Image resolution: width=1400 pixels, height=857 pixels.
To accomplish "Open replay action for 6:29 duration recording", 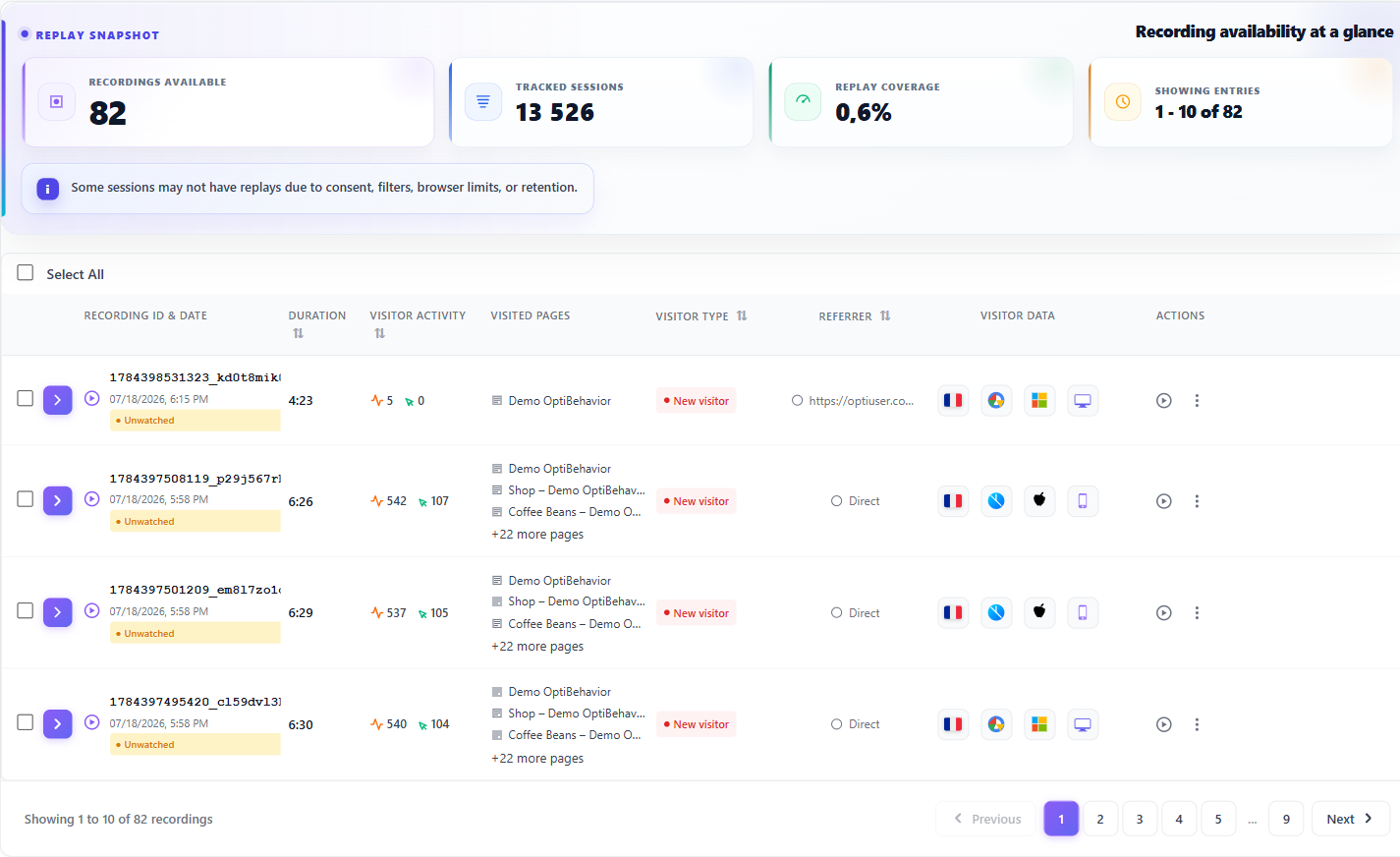I will pyautogui.click(x=1164, y=613).
